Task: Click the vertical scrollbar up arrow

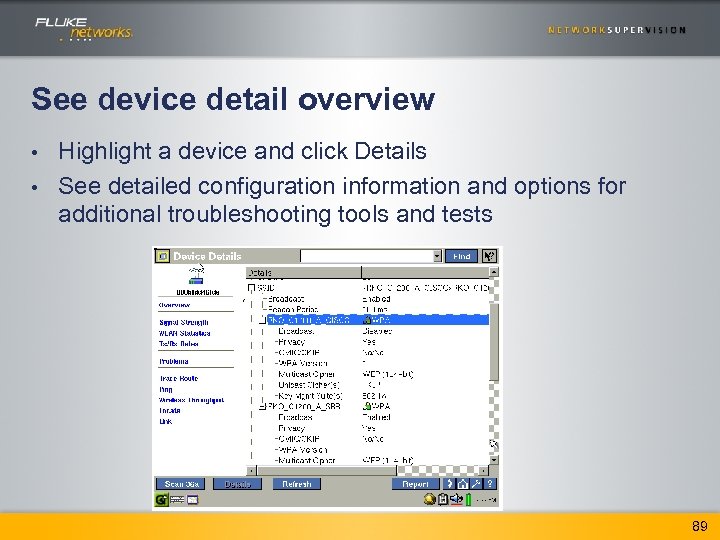Action: click(494, 272)
